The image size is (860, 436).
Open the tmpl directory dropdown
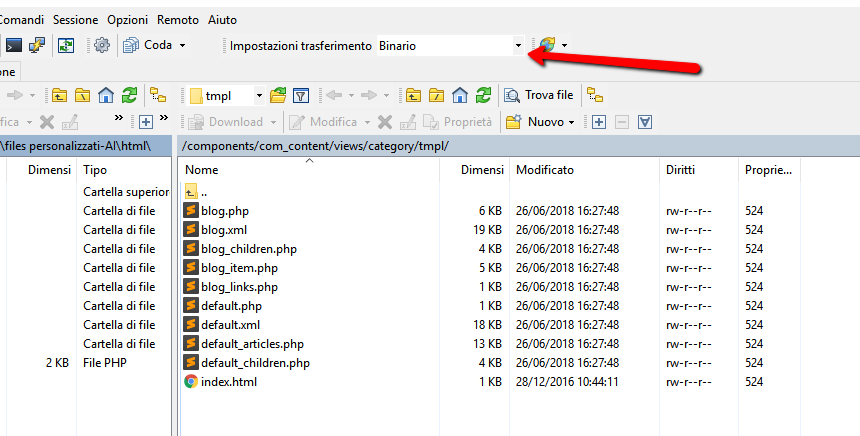259,96
